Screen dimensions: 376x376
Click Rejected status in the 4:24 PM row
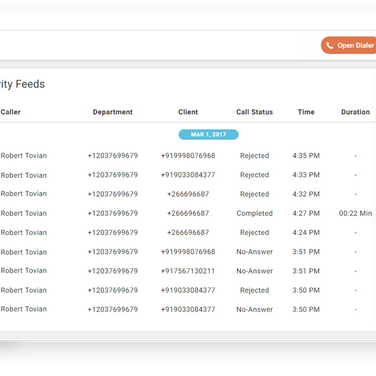(x=255, y=233)
